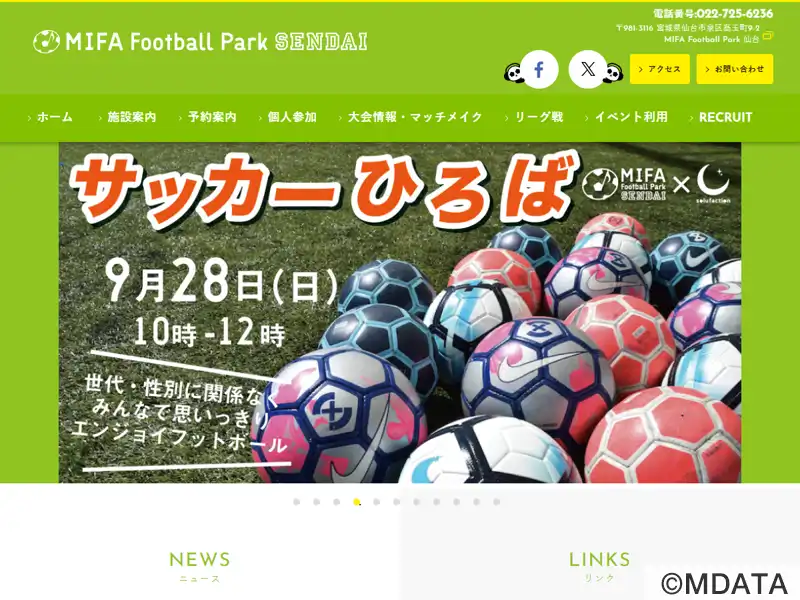Select the first carousel slide dot

click(x=296, y=502)
